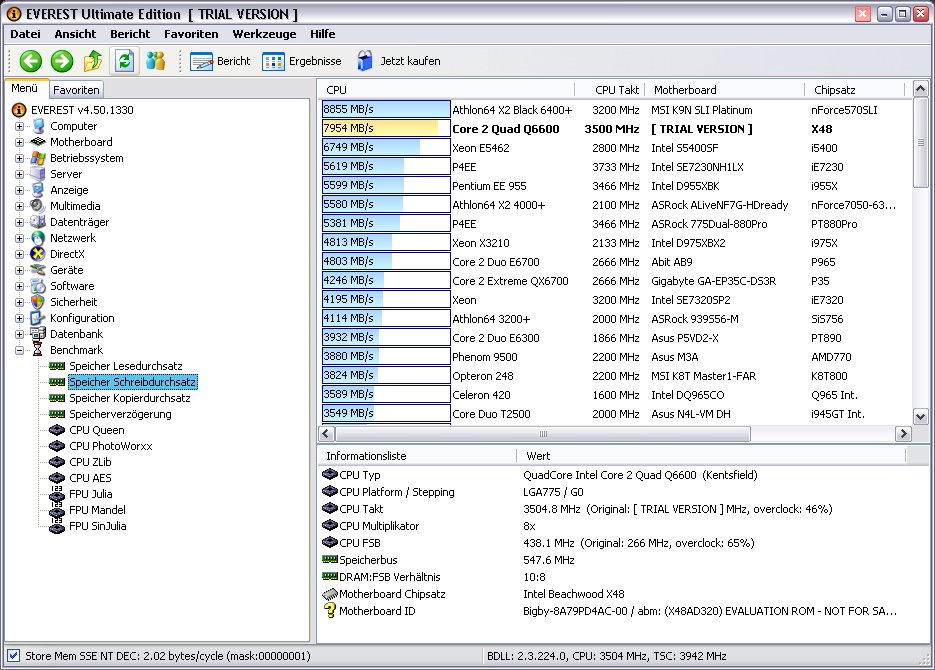Click the CPU Queen chip icon
The width and height of the screenshot is (935, 670).
[57, 430]
